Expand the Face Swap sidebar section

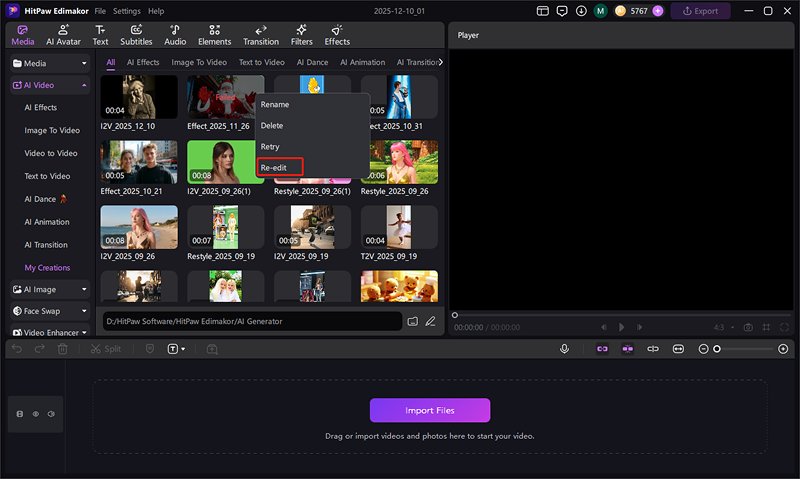(x=50, y=311)
